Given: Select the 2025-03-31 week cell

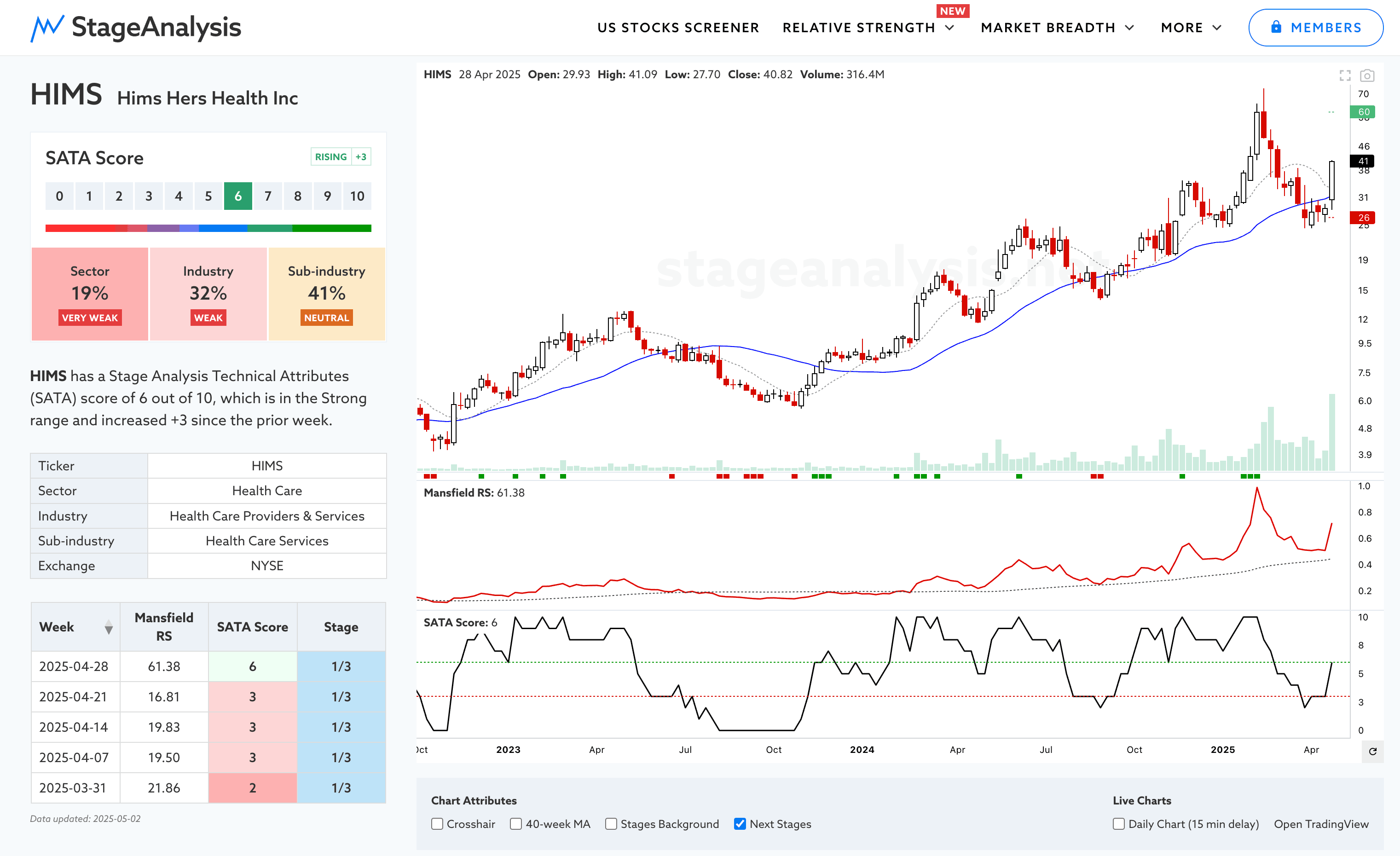Looking at the screenshot, I should coord(75,788).
